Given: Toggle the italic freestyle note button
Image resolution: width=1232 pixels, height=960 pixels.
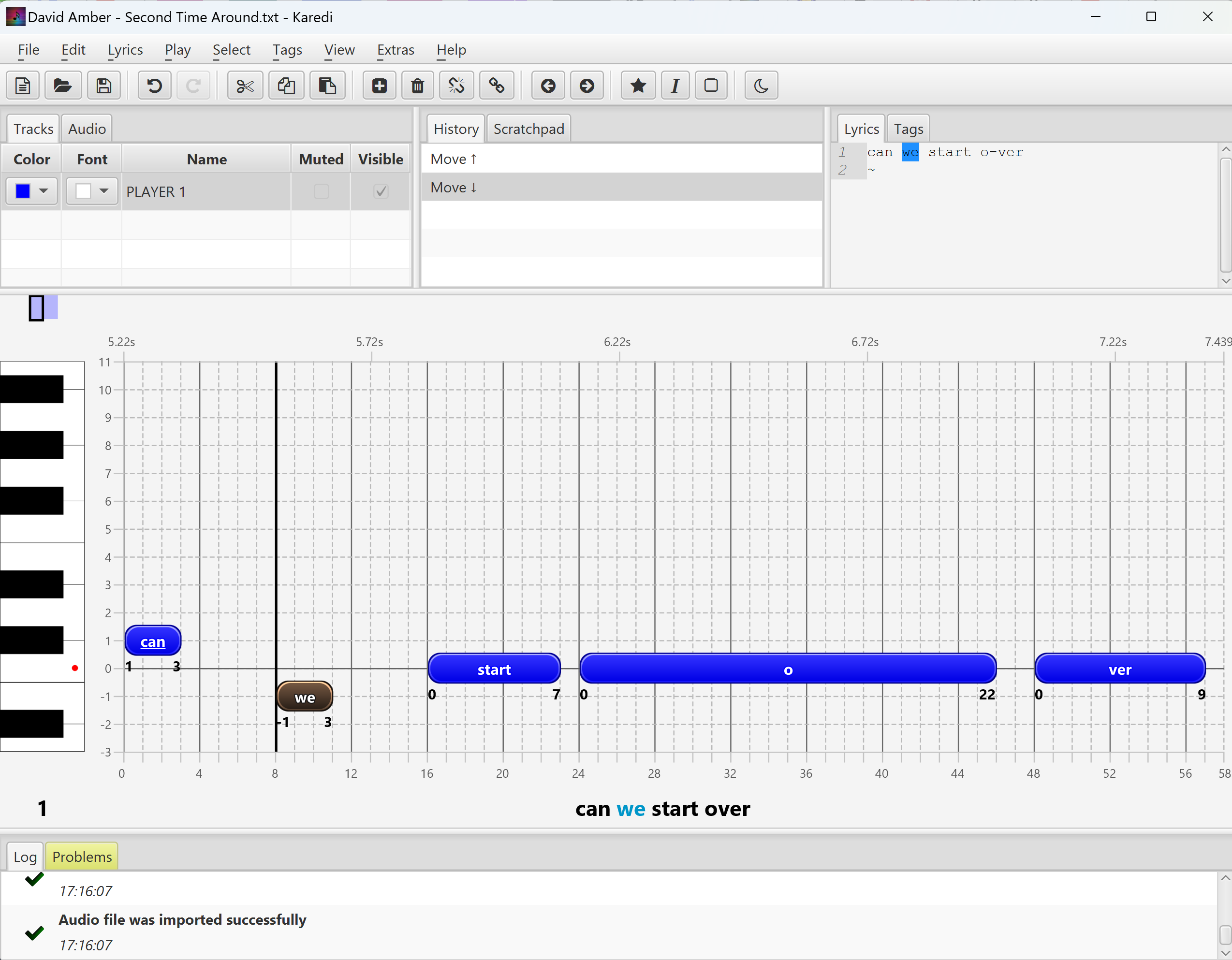Looking at the screenshot, I should click(x=675, y=86).
